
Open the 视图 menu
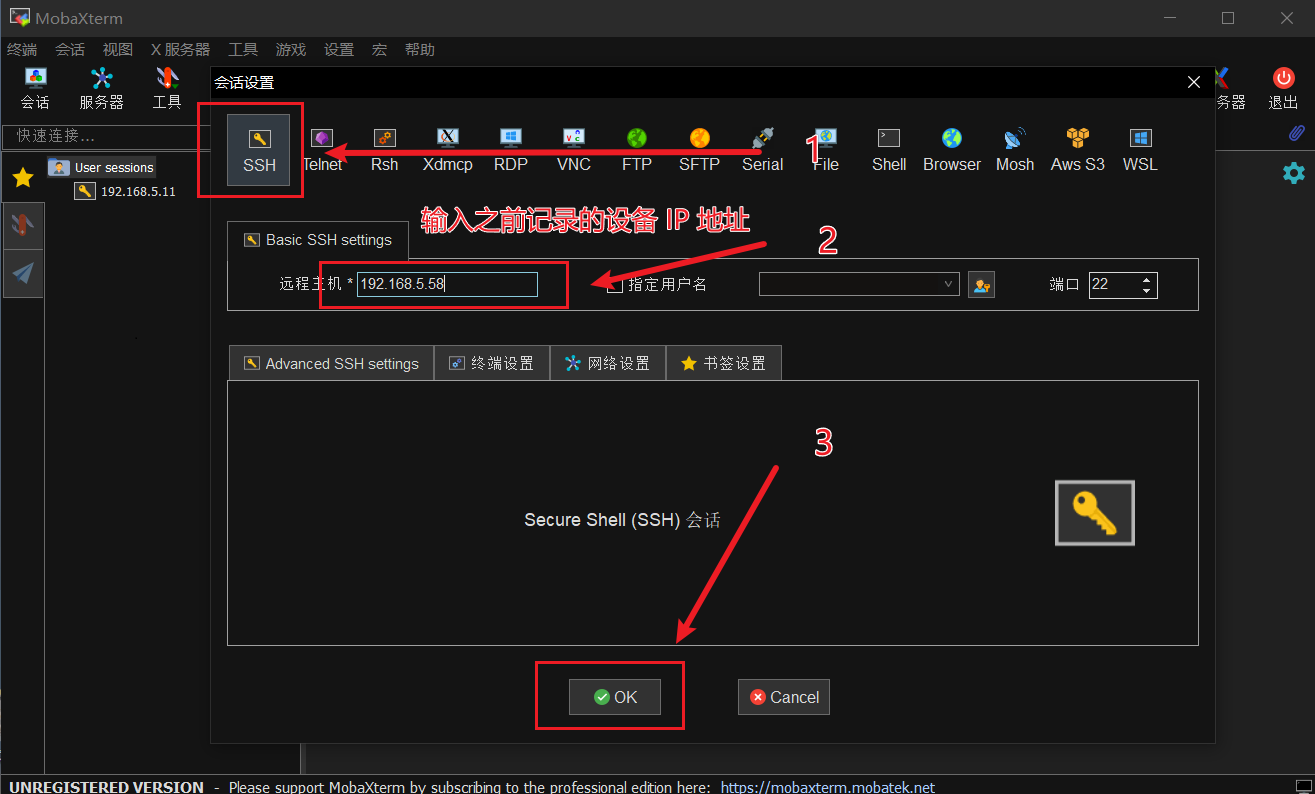117,50
